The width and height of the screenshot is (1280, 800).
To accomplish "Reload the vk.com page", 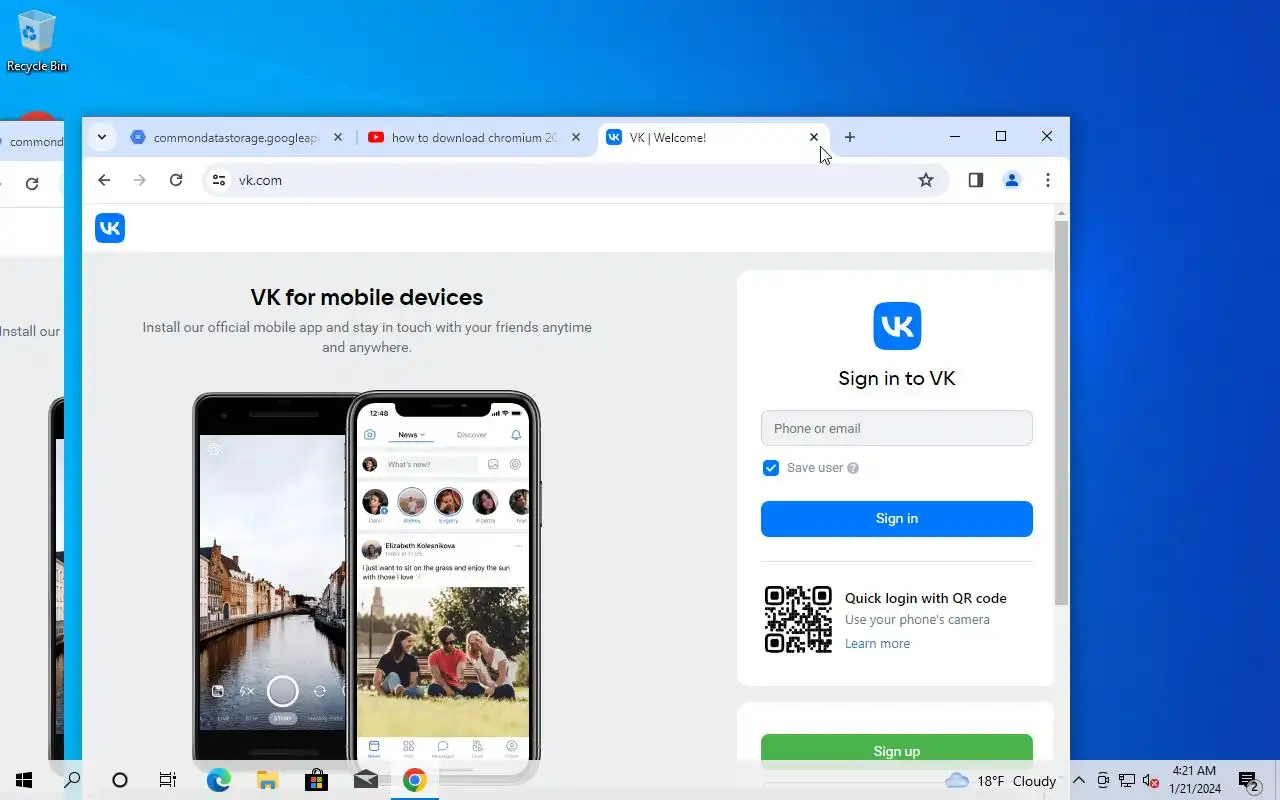I will tap(176, 180).
